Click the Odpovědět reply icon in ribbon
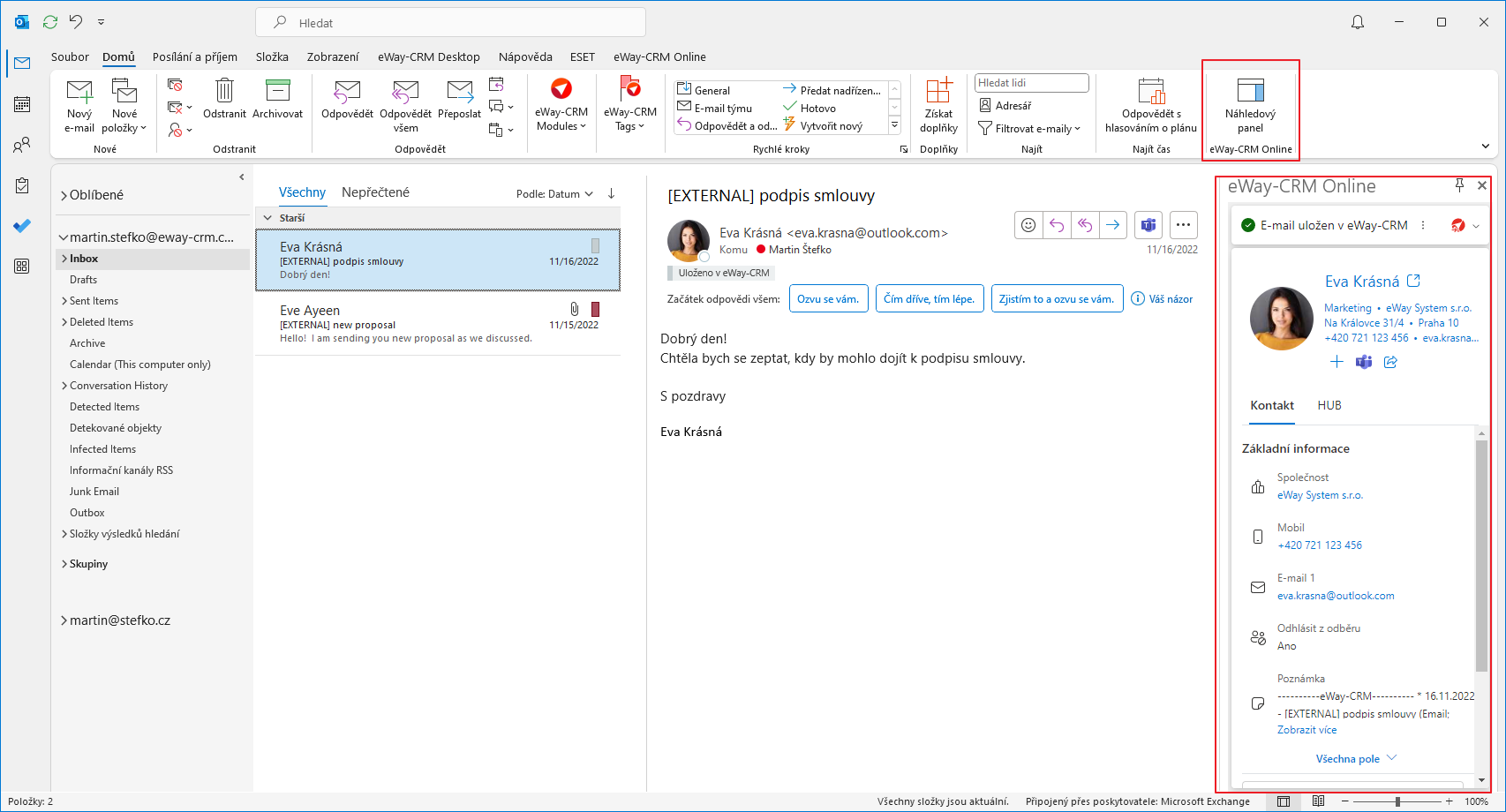Viewport: 1506px width, 812px height. click(x=347, y=90)
